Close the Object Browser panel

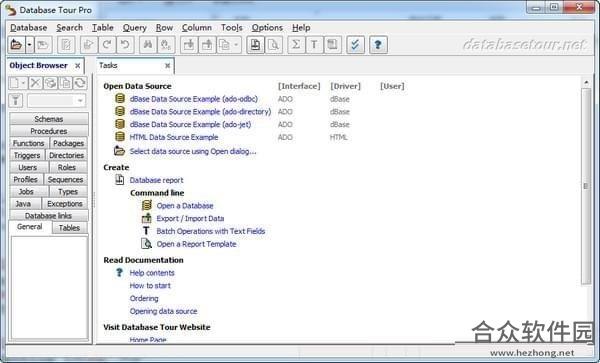point(78,66)
